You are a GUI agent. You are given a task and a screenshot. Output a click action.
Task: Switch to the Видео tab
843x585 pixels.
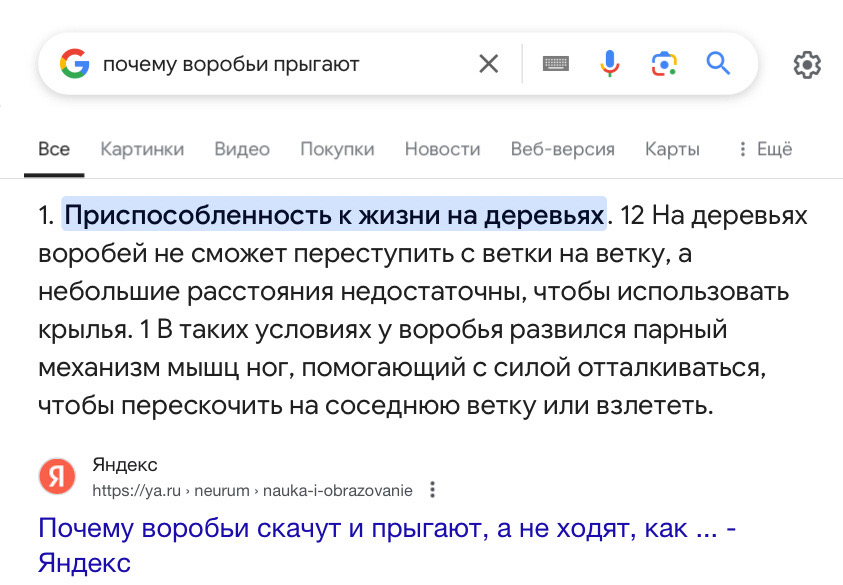pyautogui.click(x=242, y=149)
